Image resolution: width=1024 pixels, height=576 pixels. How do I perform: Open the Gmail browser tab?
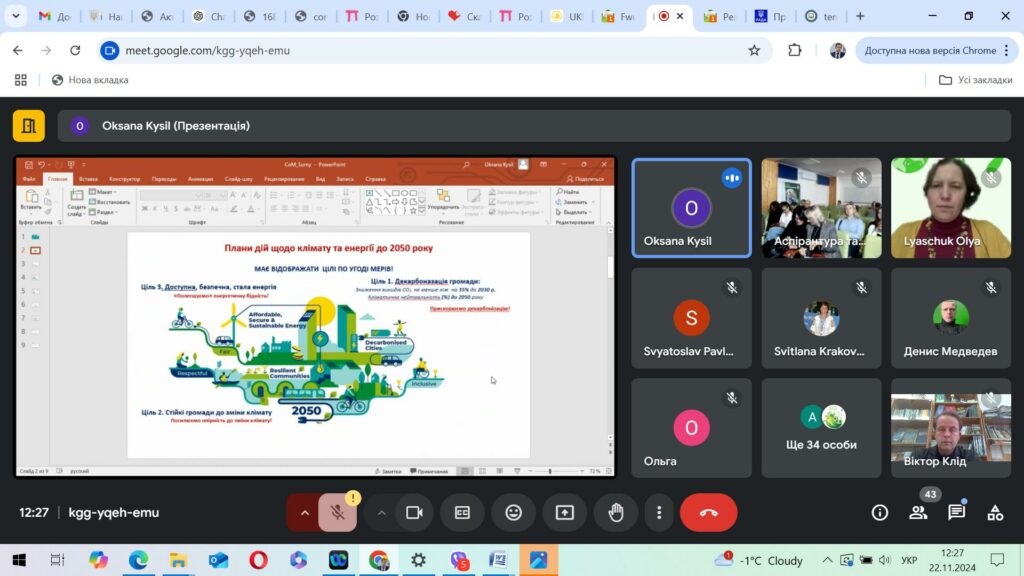(x=55, y=16)
